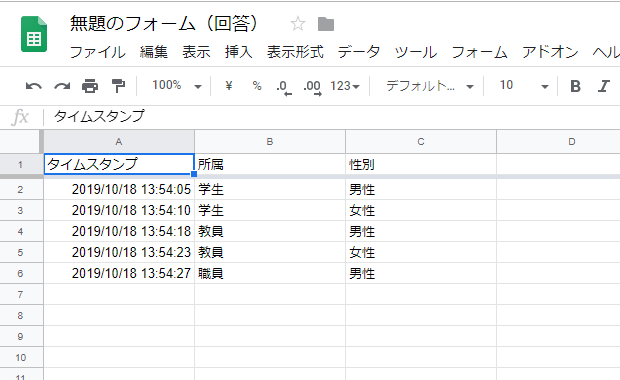
Task: Open the アドオン menu
Action: pos(550,52)
